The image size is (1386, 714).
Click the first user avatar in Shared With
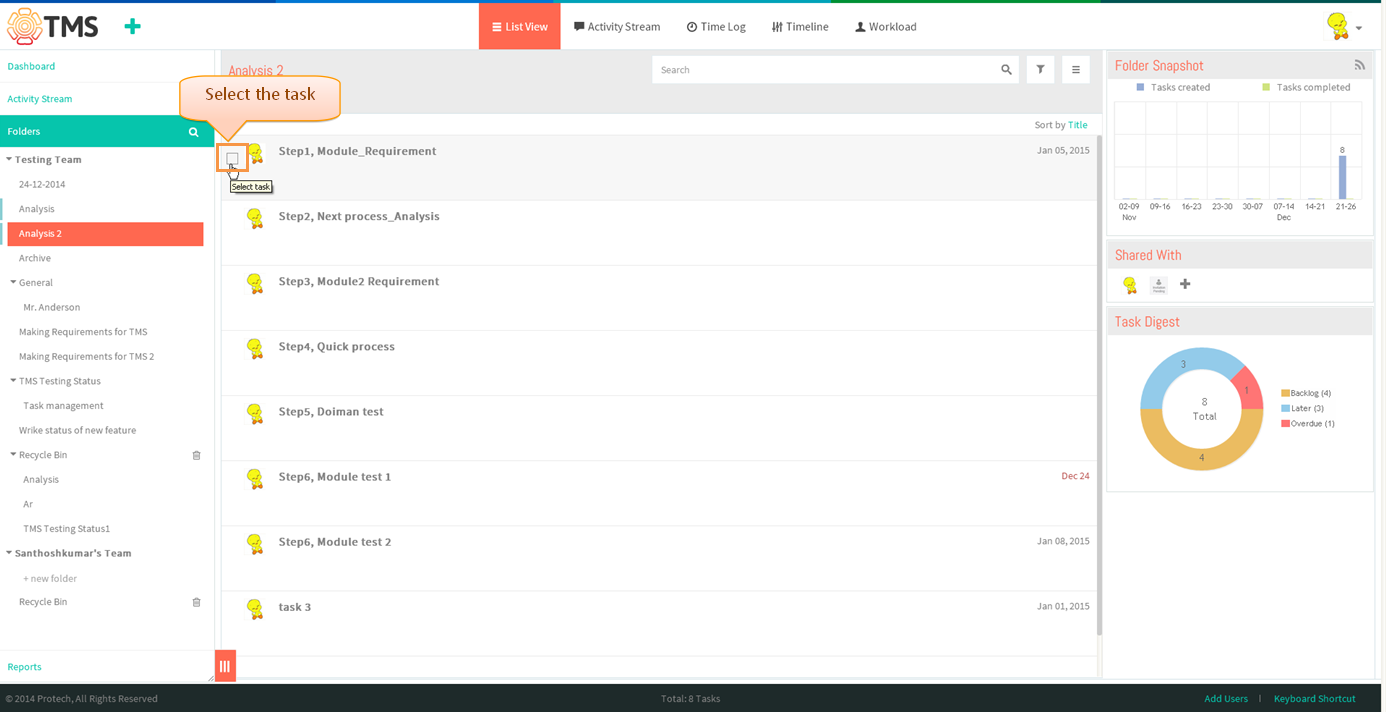click(x=1130, y=285)
